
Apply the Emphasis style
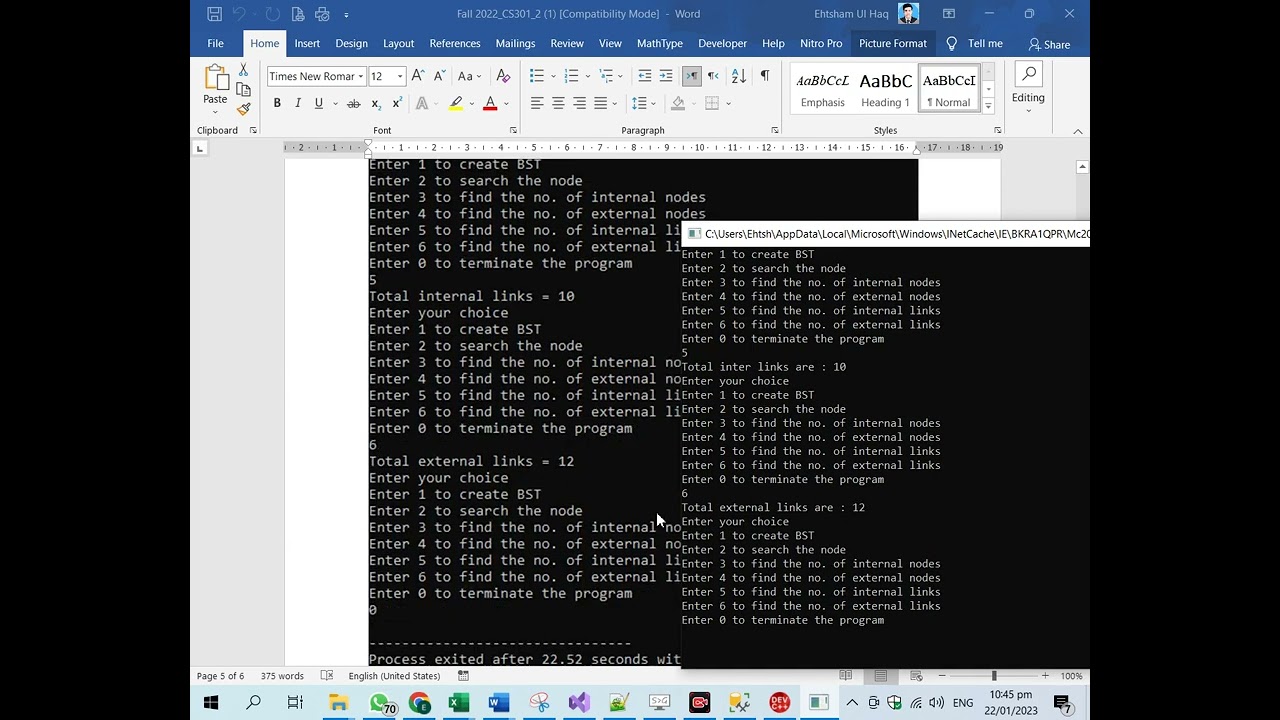823,89
